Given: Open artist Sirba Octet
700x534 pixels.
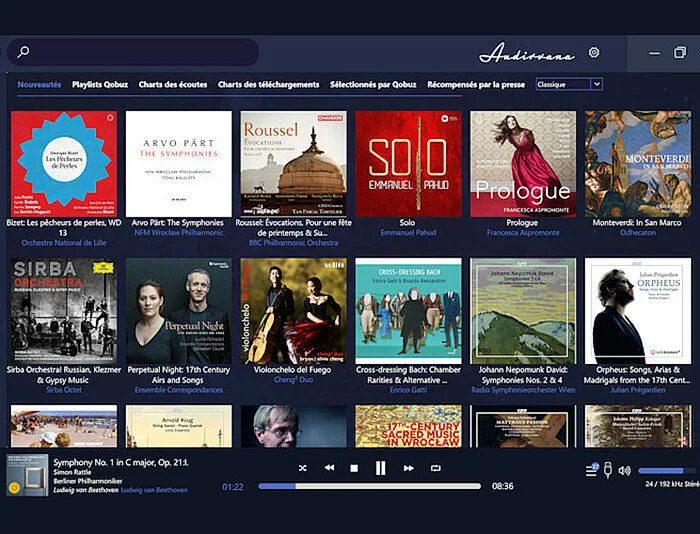Looking at the screenshot, I should [64, 390].
